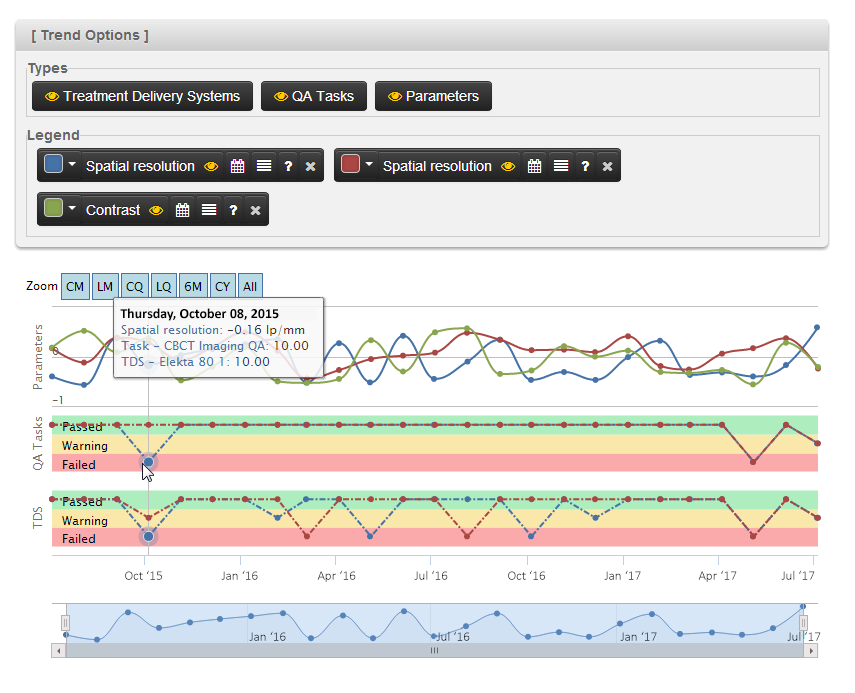Toggle visibility of blue Spatial resolution series
The image size is (855, 693).
point(210,166)
